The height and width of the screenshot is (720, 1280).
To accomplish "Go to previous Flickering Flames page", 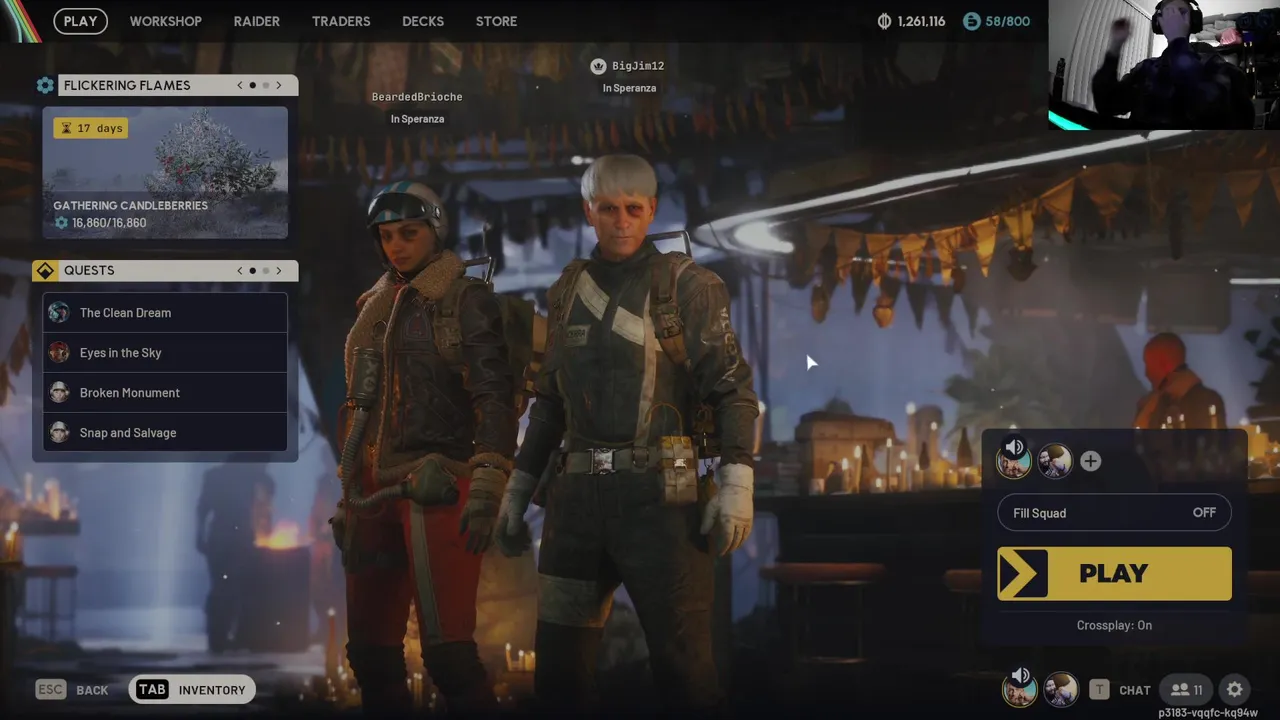I will 240,85.
